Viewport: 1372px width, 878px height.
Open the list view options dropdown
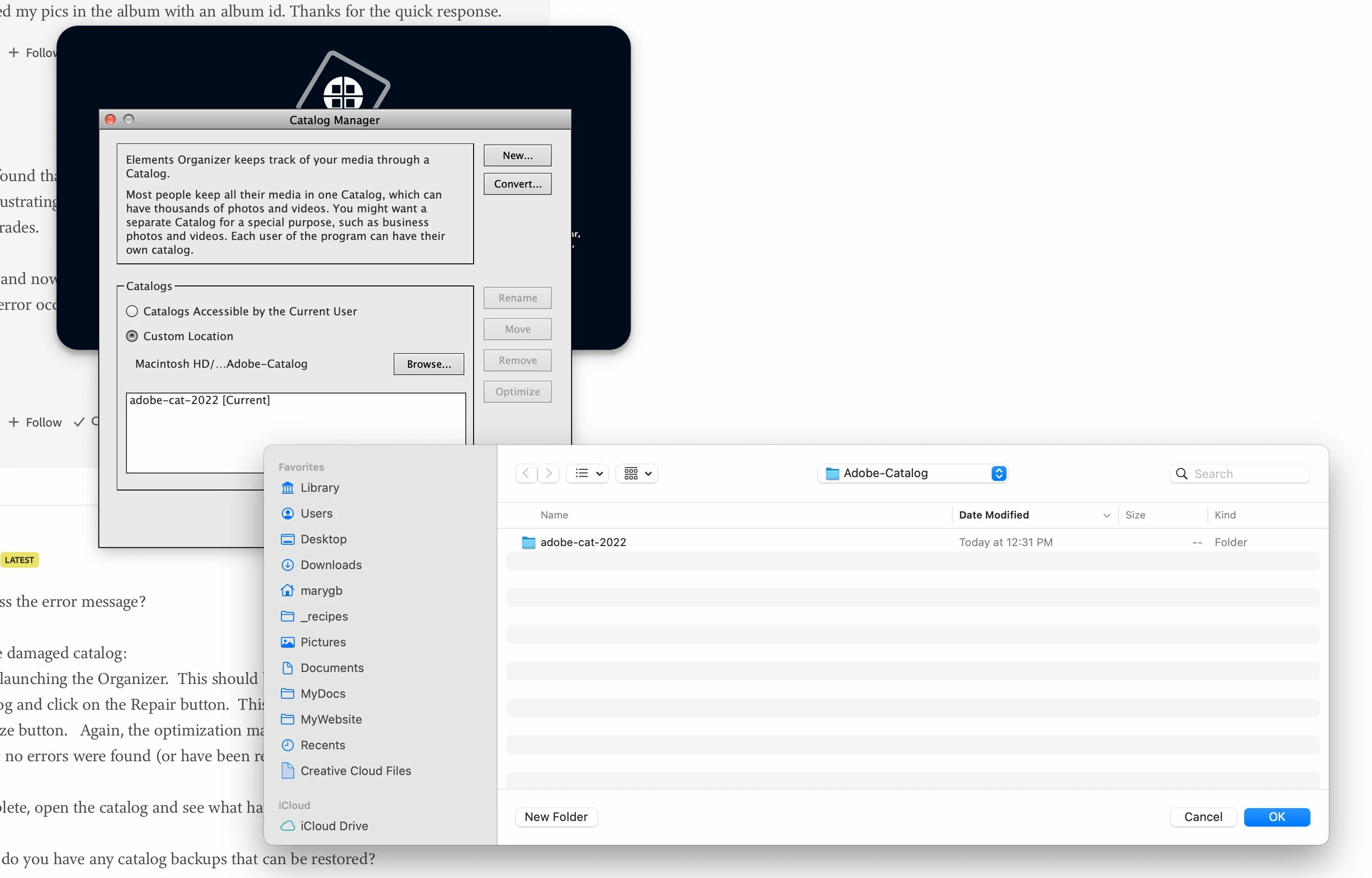pos(588,473)
